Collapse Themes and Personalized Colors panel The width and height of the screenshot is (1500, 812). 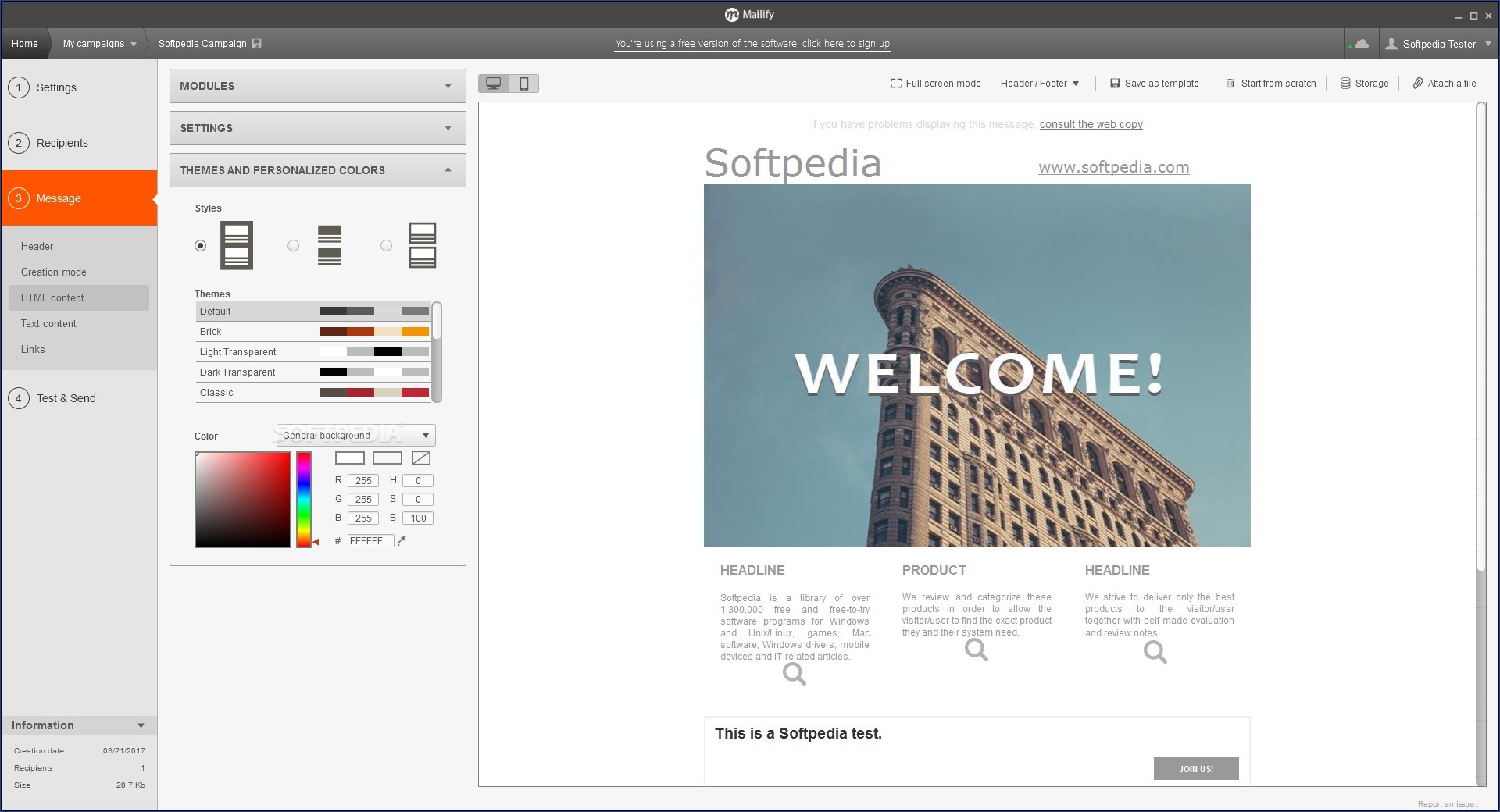pyautogui.click(x=318, y=170)
